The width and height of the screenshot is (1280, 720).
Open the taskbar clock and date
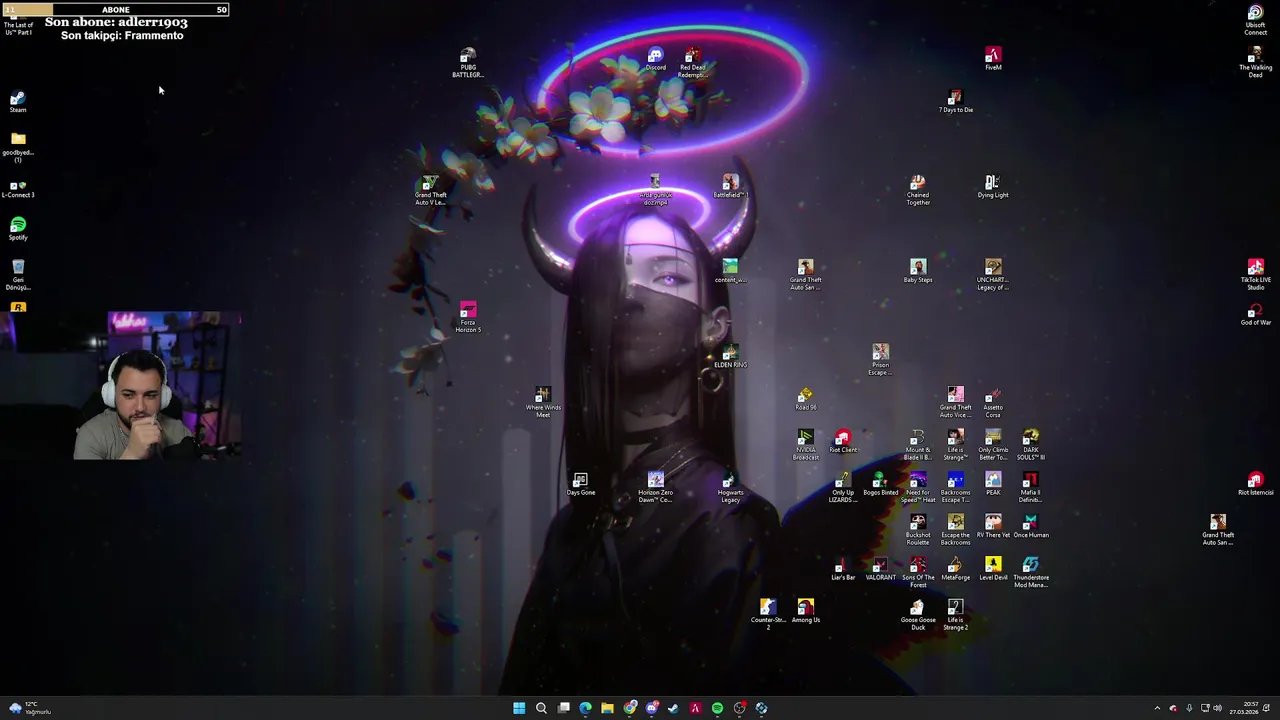point(1244,708)
